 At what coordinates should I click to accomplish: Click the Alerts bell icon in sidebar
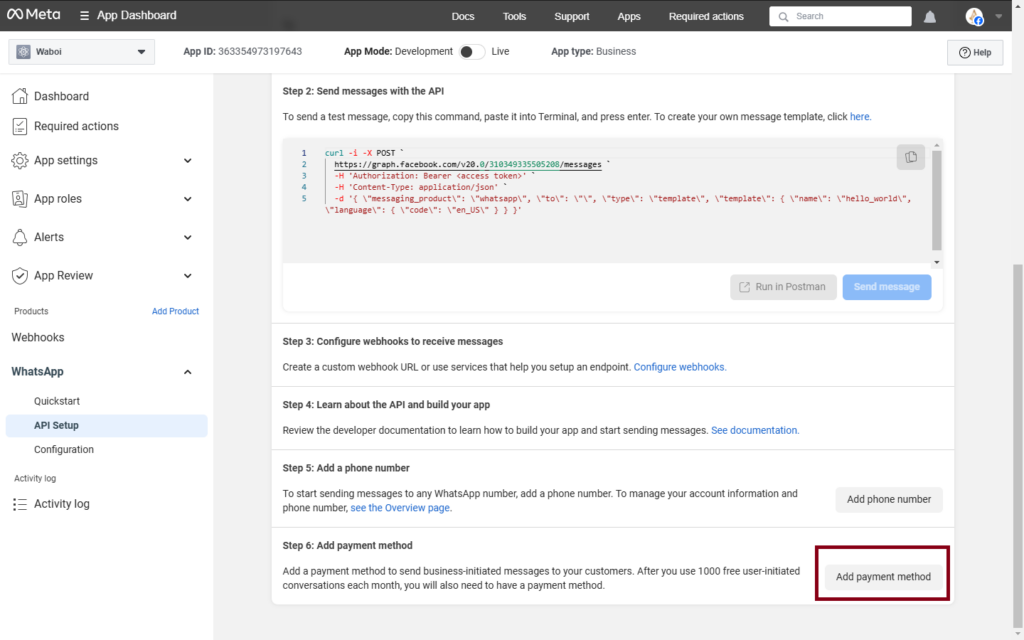coord(20,237)
